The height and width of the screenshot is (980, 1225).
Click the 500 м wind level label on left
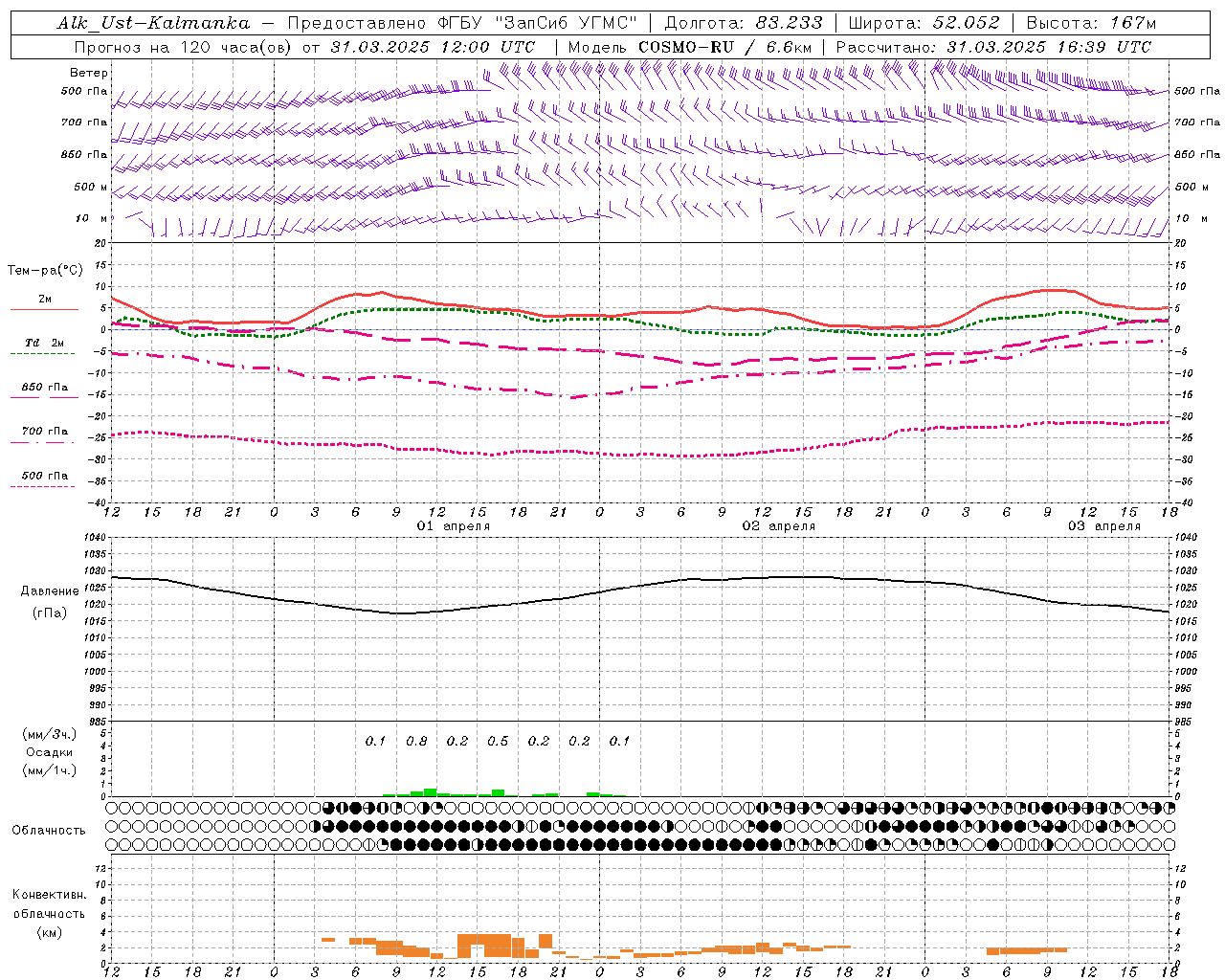coord(91,187)
